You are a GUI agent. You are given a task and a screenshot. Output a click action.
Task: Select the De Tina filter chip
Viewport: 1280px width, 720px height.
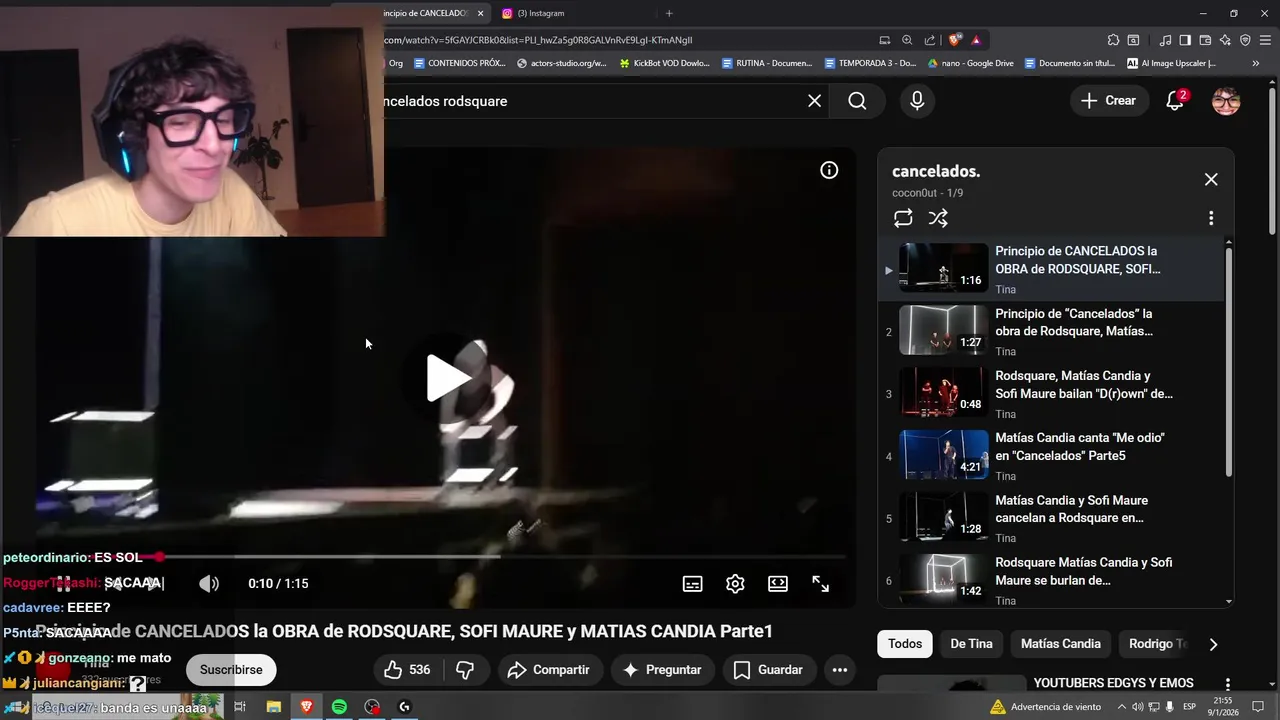(971, 644)
